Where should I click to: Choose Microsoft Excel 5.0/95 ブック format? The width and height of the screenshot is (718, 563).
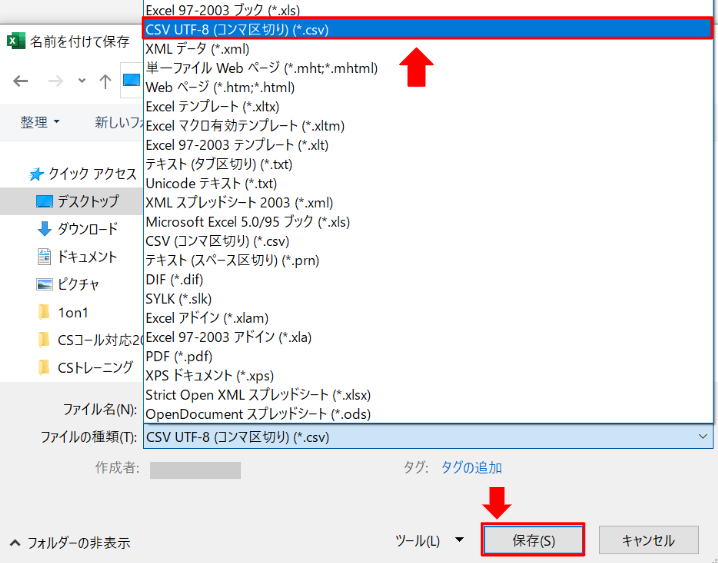coord(428,222)
